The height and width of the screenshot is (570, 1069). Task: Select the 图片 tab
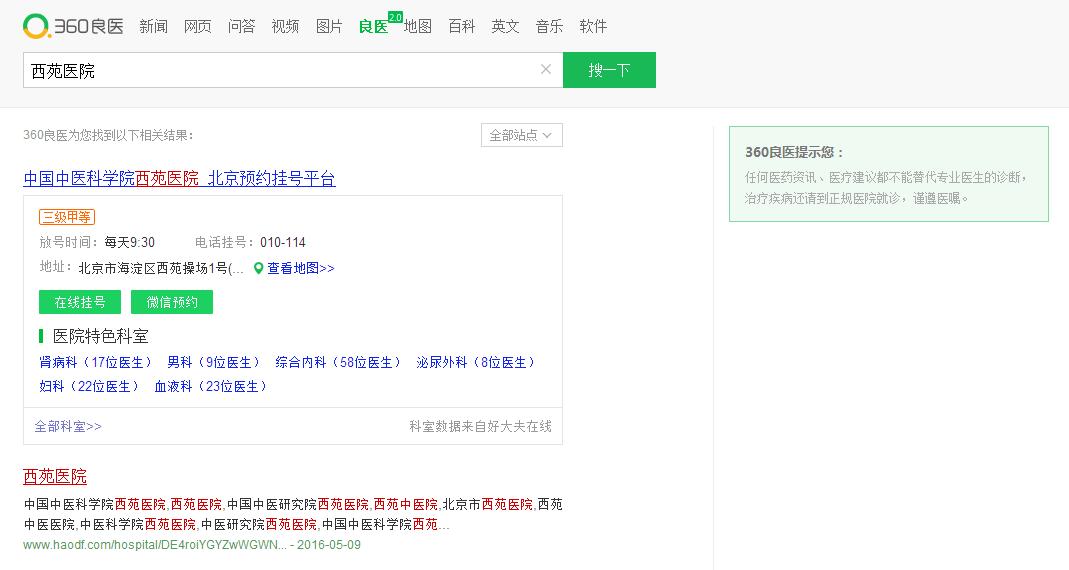pos(329,27)
